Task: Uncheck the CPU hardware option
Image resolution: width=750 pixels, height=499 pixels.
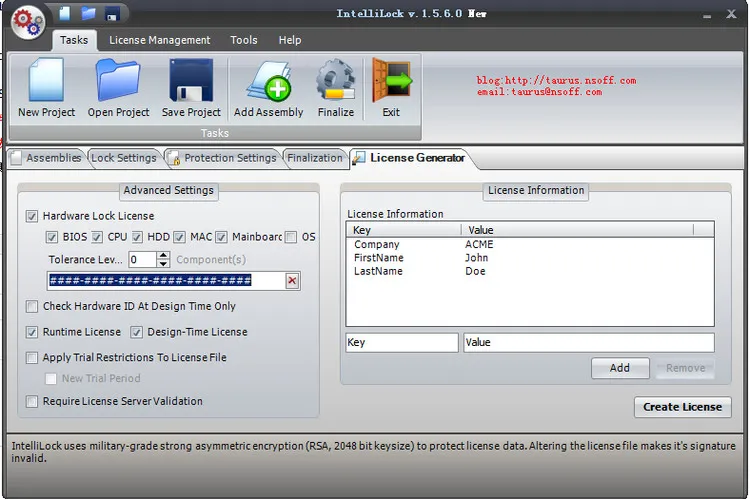Action: (97, 237)
